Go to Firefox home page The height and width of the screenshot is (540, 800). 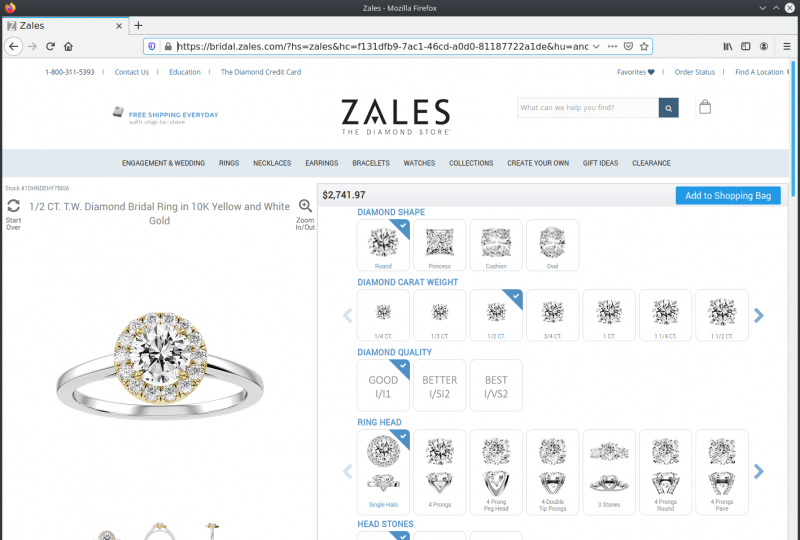pyautogui.click(x=68, y=46)
